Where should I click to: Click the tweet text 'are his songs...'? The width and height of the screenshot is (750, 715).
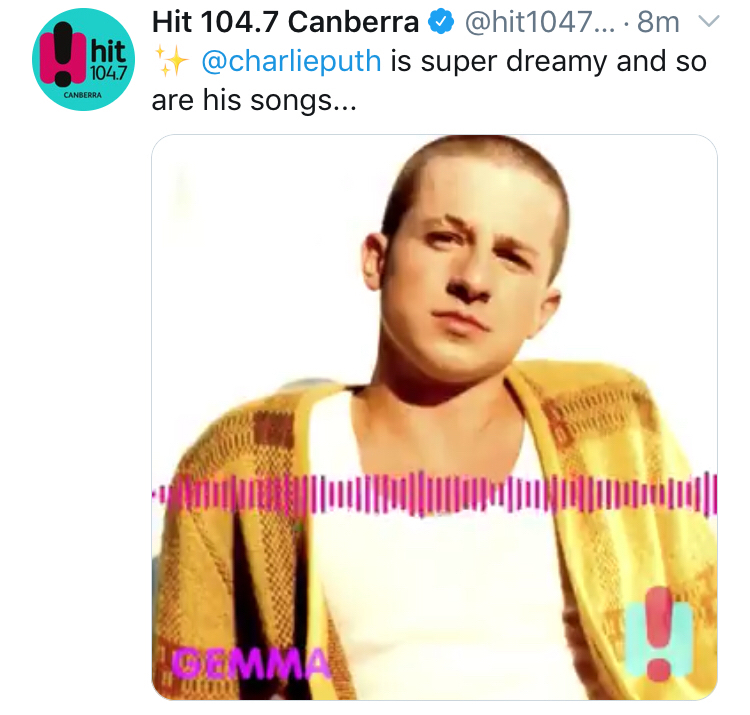coord(254,100)
